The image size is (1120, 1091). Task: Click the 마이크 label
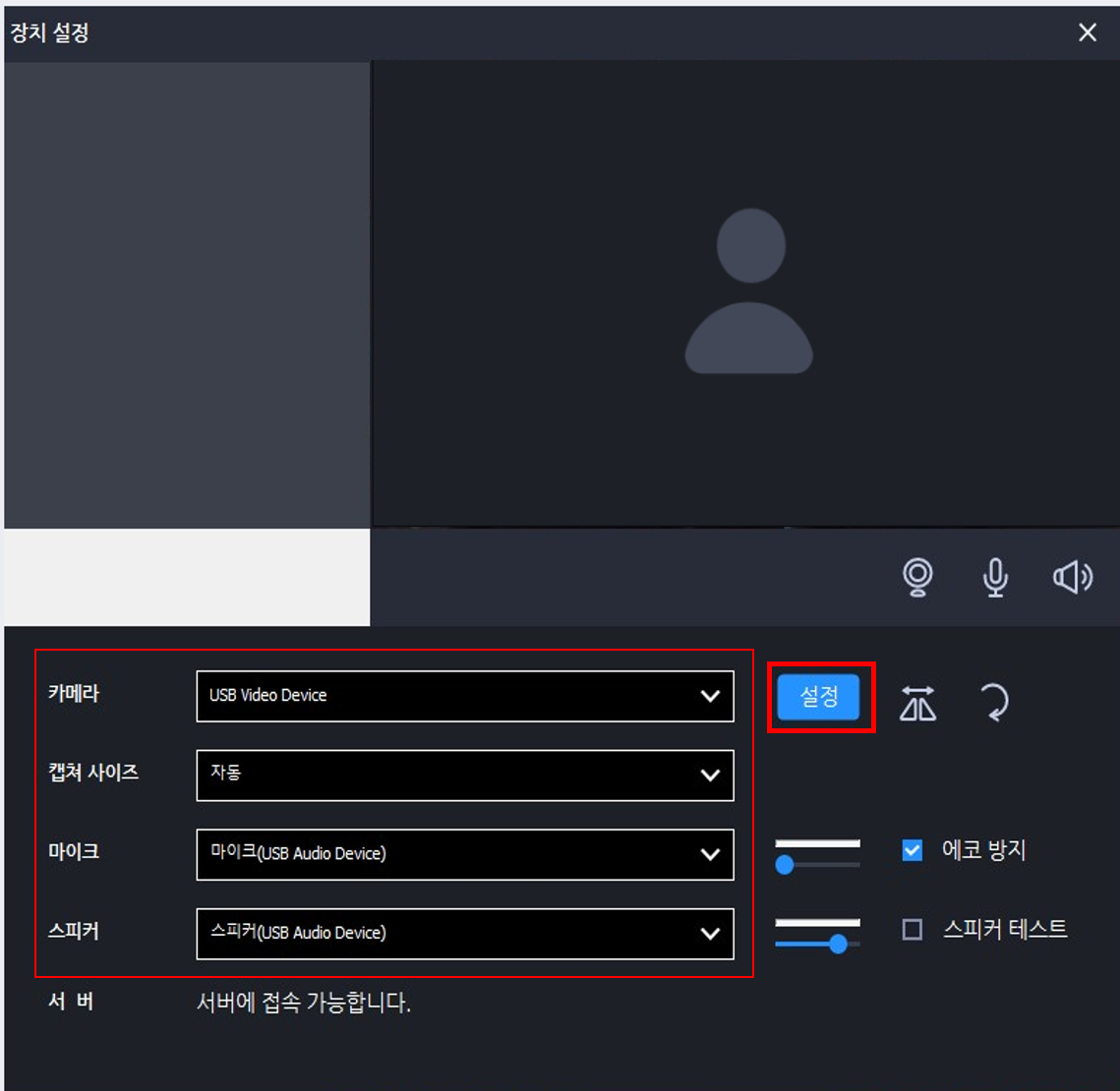[74, 852]
